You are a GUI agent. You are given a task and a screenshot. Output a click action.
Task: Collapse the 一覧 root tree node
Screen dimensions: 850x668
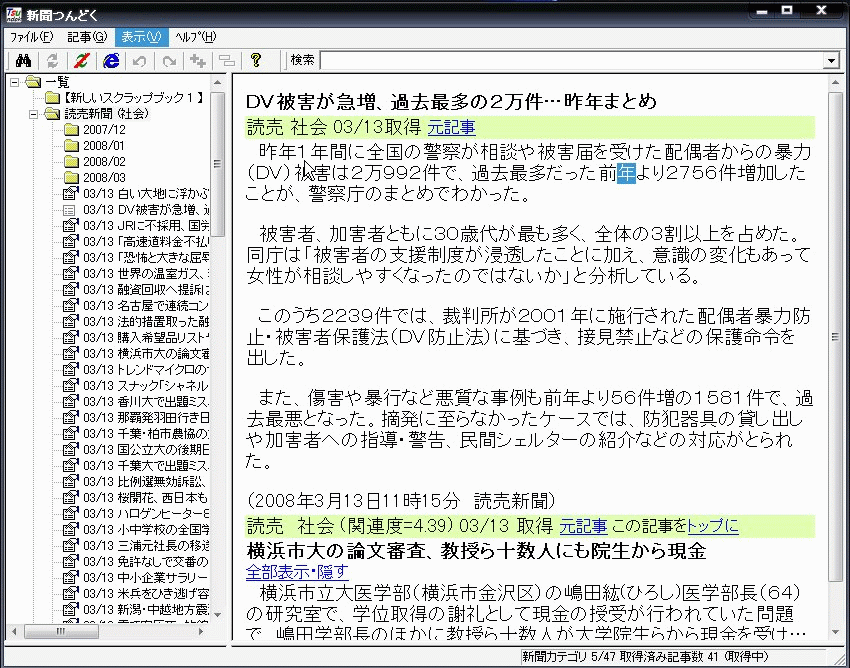[15, 82]
